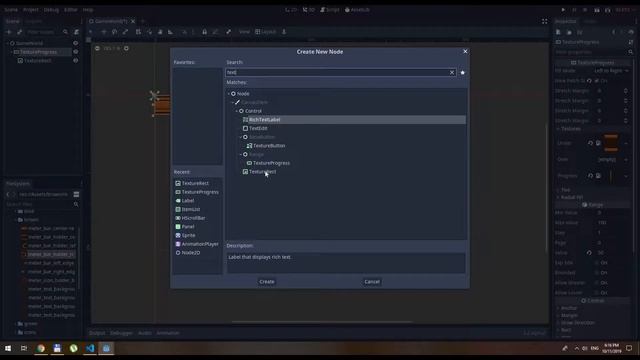Click the TextEdit node type icon
The image size is (640, 360).
[245, 128]
